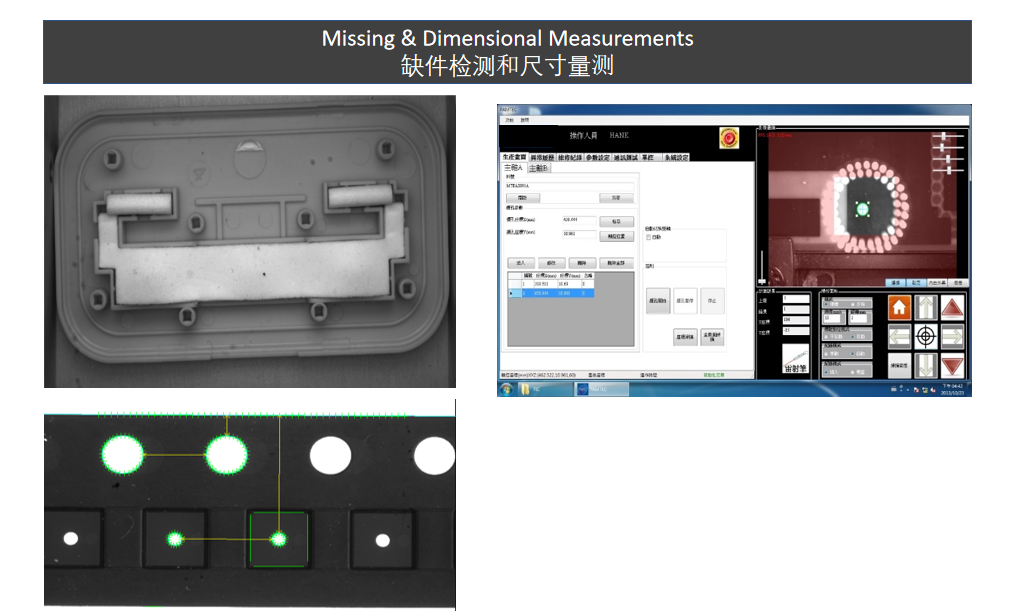Switch to the 主軸B sub-tab

pyautogui.click(x=538, y=168)
